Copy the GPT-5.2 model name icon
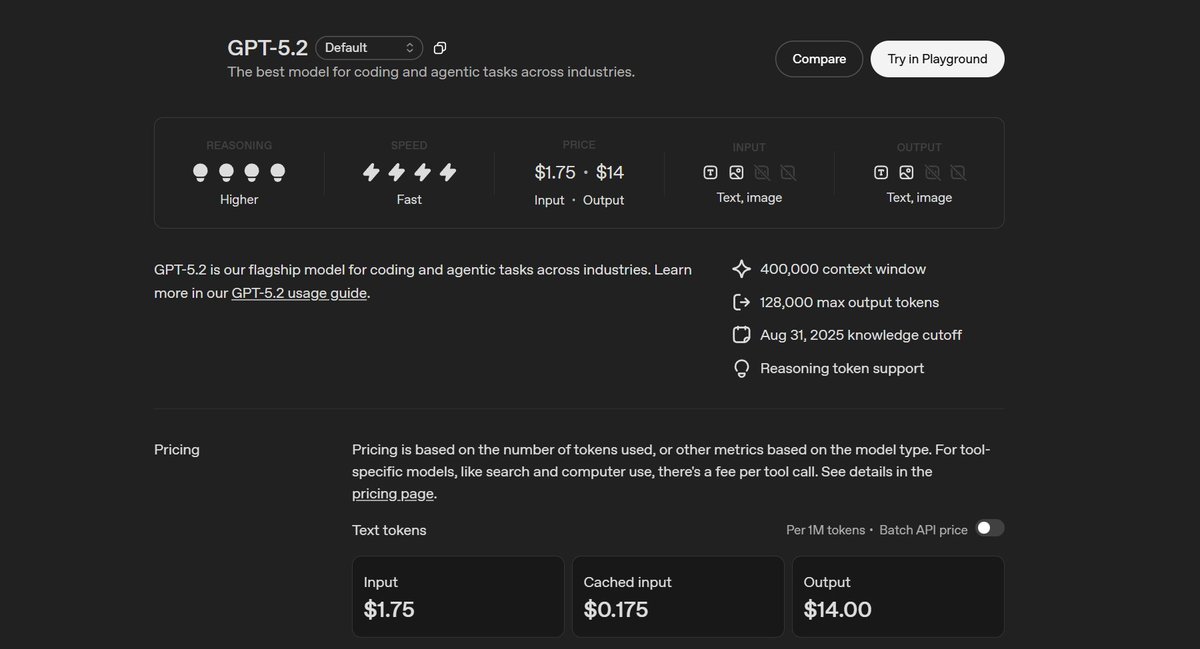The width and height of the screenshot is (1200, 649). (440, 48)
